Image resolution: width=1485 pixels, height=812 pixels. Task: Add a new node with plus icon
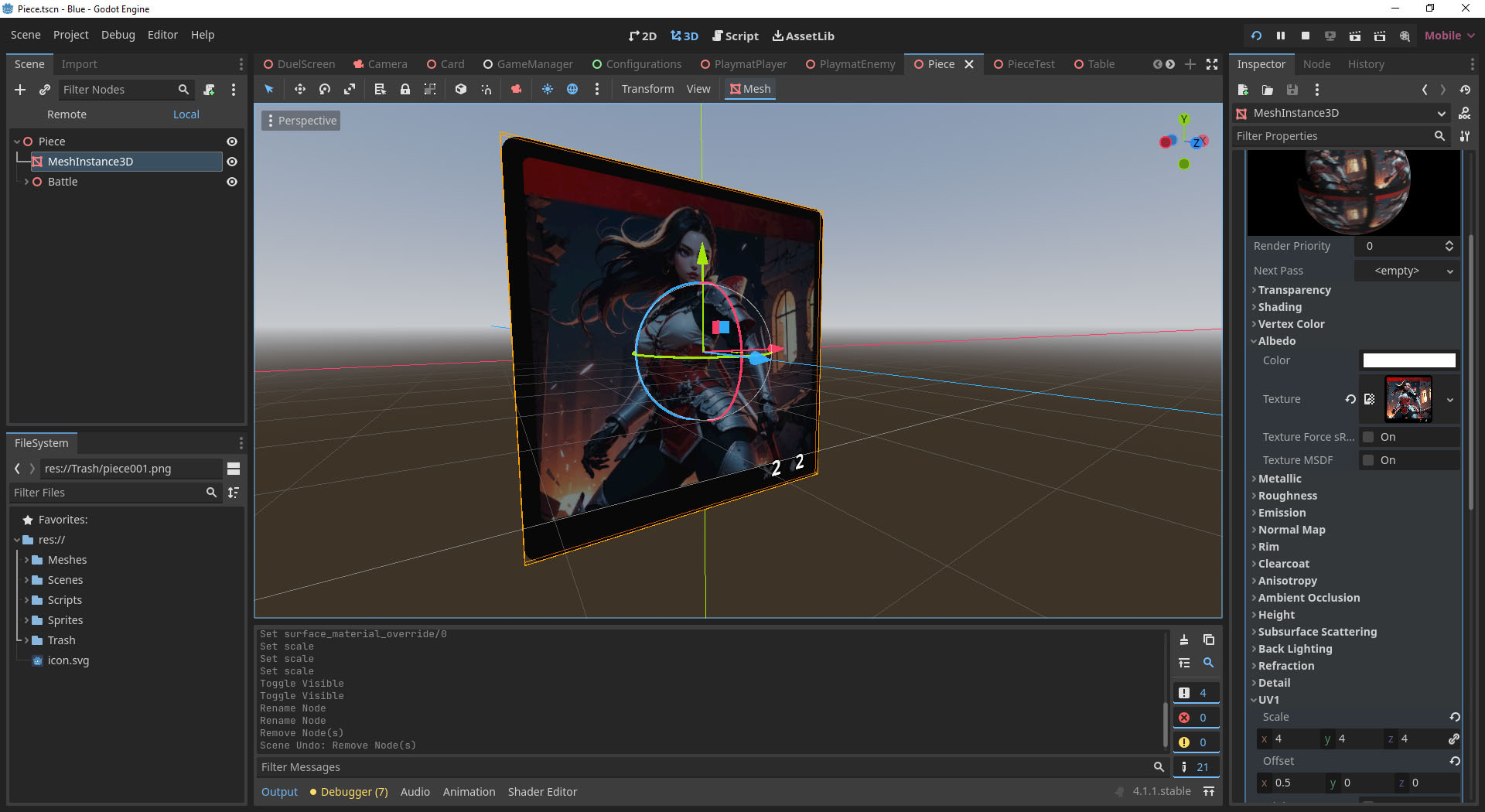(20, 90)
